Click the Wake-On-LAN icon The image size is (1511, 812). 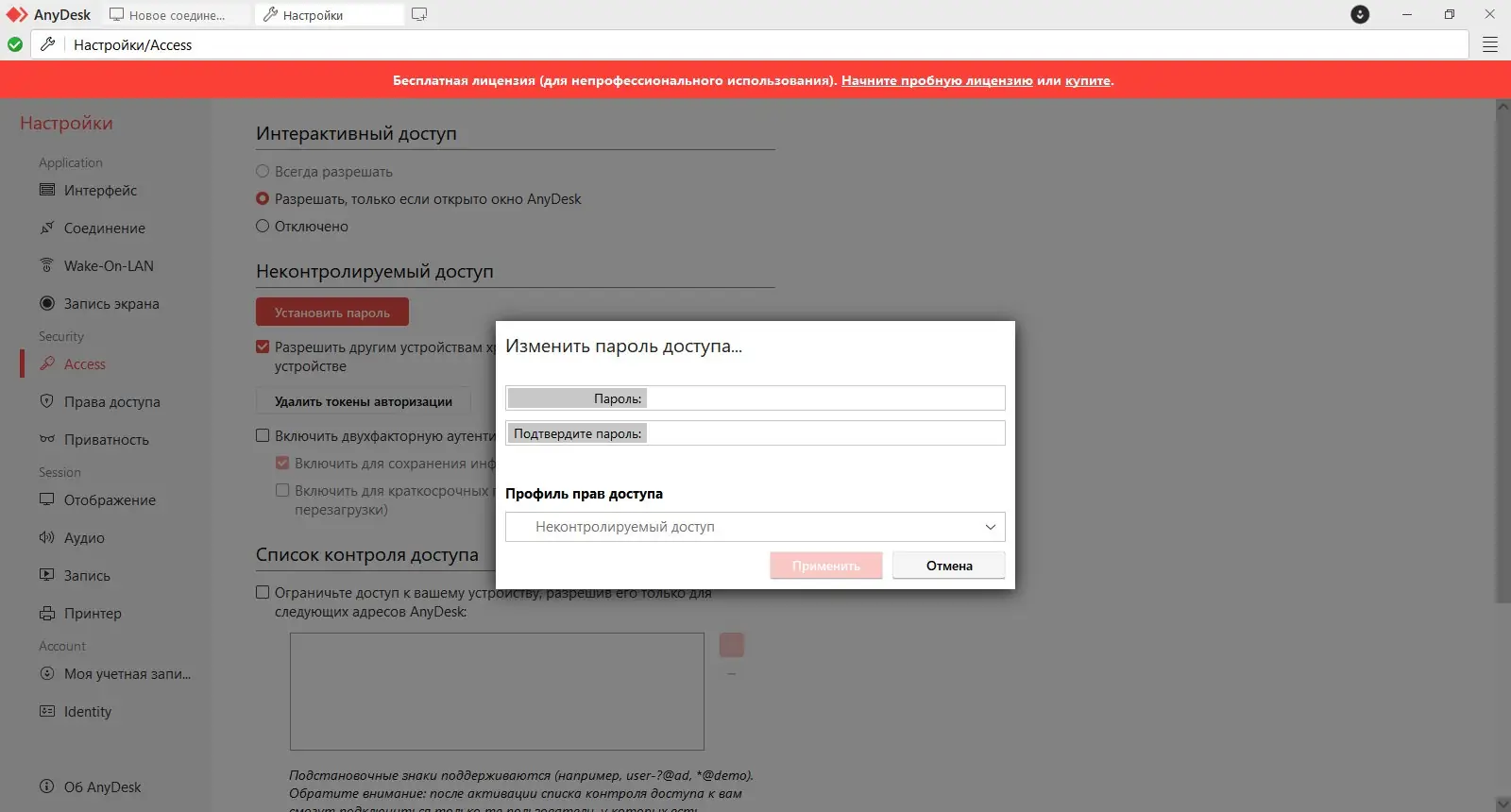pos(47,265)
